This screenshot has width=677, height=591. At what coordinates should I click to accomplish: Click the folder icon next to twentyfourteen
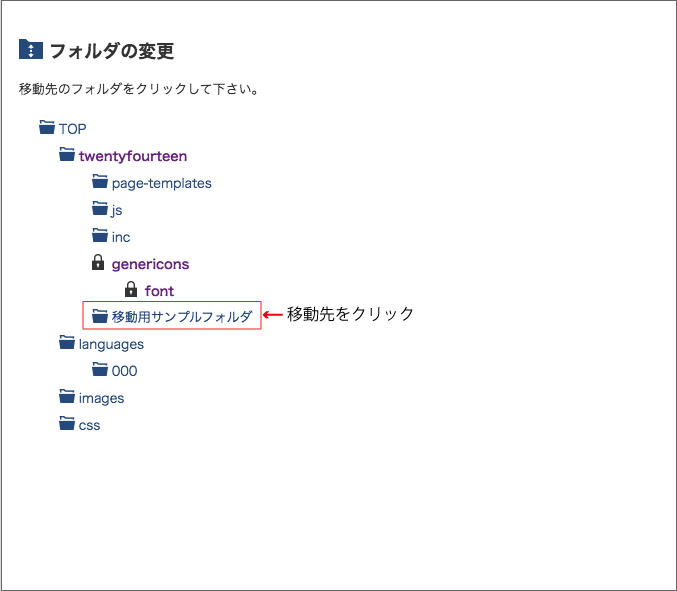[67, 154]
